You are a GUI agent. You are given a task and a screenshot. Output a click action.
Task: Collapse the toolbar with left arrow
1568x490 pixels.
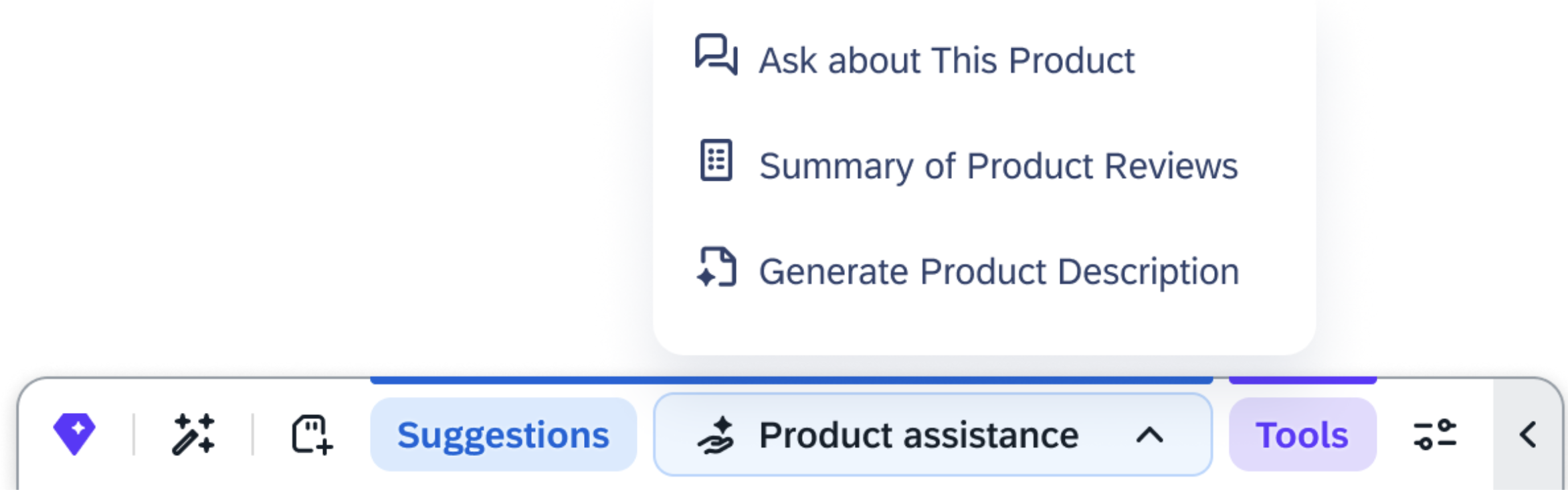coord(1528,434)
